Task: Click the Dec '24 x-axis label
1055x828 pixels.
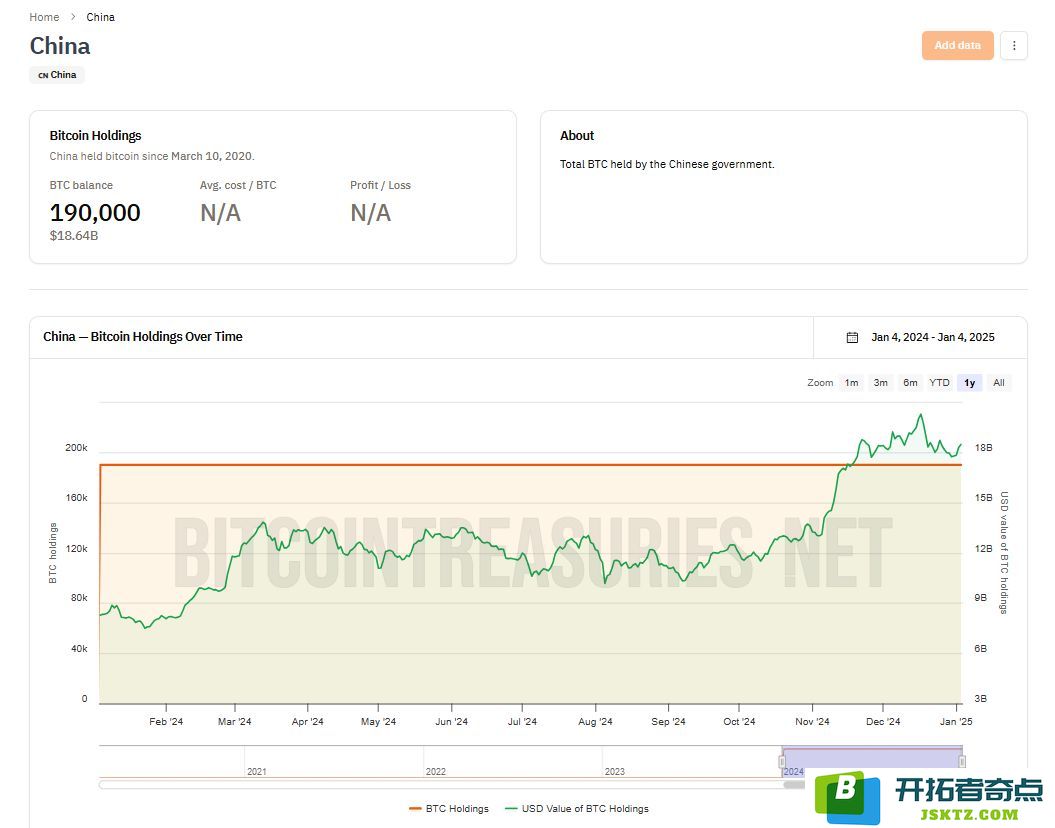Action: pyautogui.click(x=883, y=721)
